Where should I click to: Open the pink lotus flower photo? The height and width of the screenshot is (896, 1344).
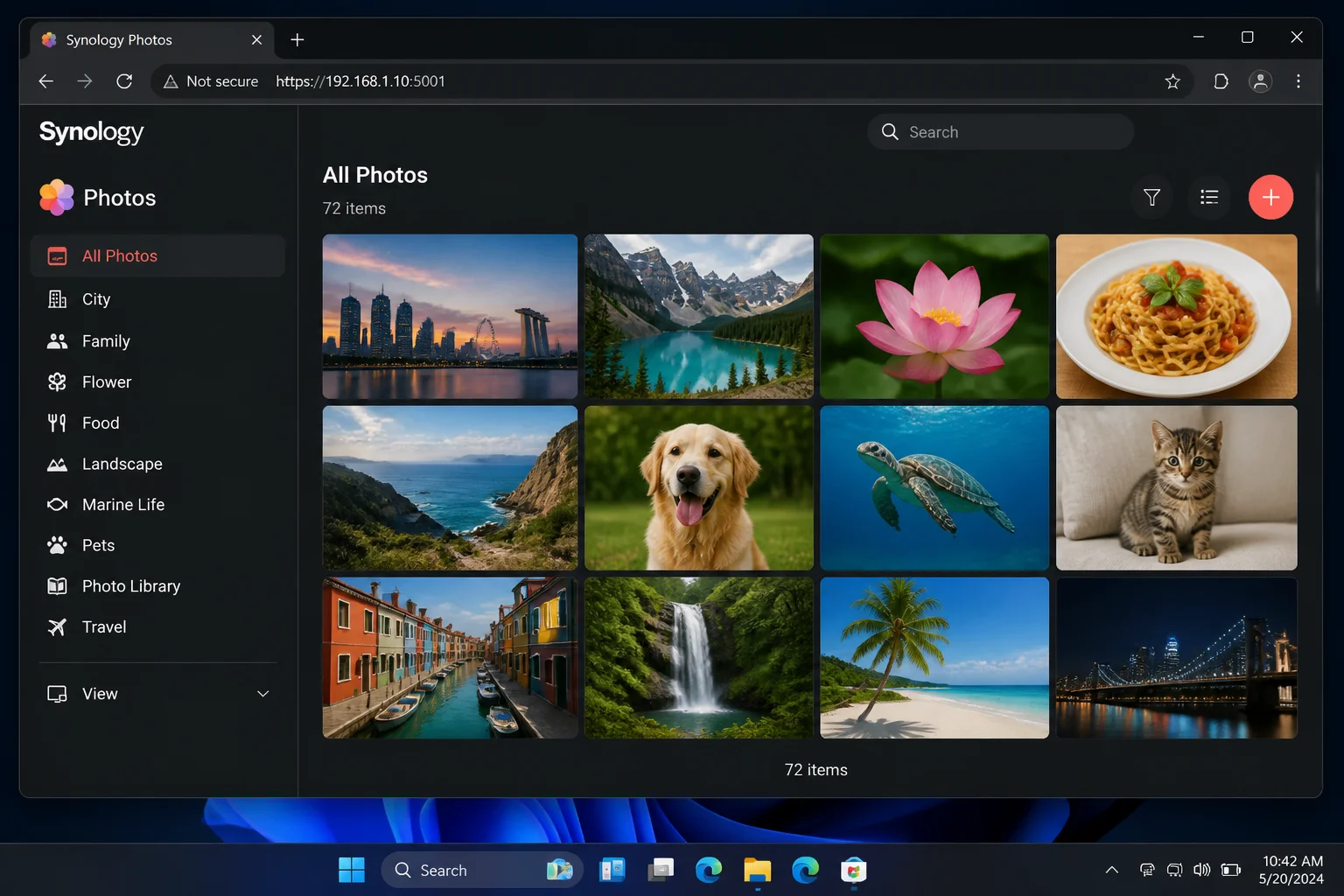[x=934, y=316]
